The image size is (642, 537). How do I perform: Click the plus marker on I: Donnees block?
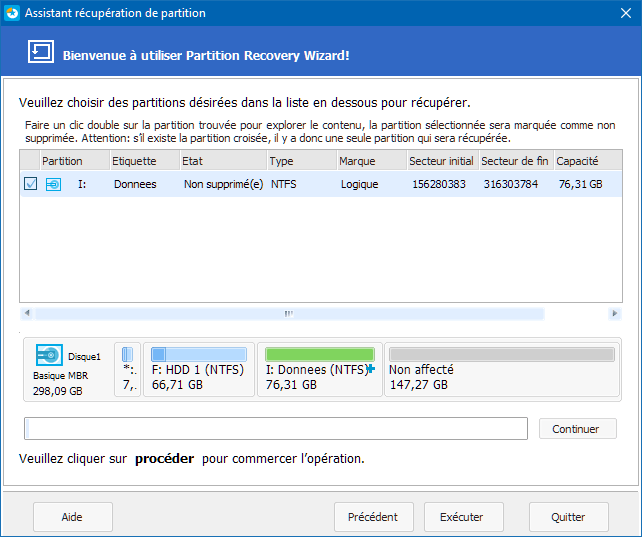[370, 369]
